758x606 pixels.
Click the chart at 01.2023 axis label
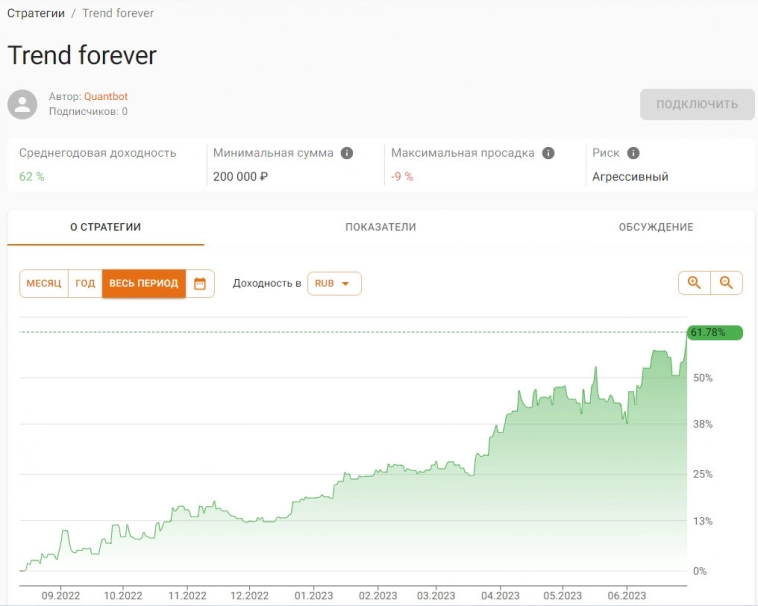[x=313, y=595]
